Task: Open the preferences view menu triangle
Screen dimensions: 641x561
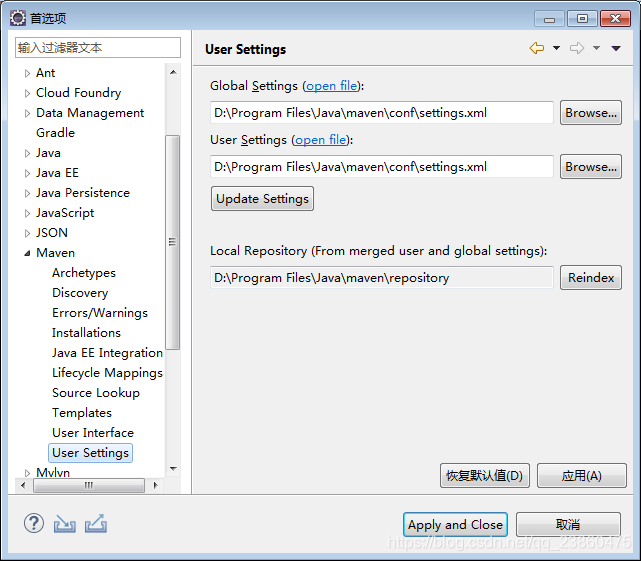Action: pos(616,48)
